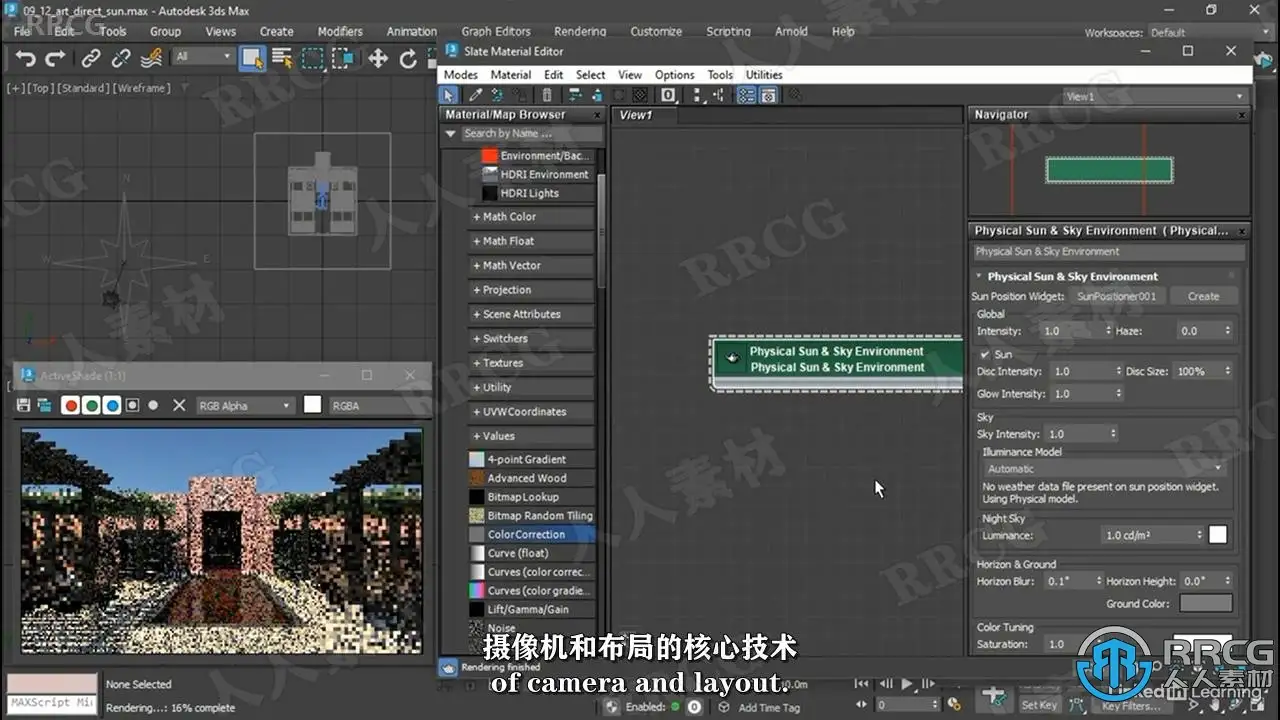Toggle Window/Crossing selection mode
This screenshot has width=1280, height=720.
[x=343, y=58]
